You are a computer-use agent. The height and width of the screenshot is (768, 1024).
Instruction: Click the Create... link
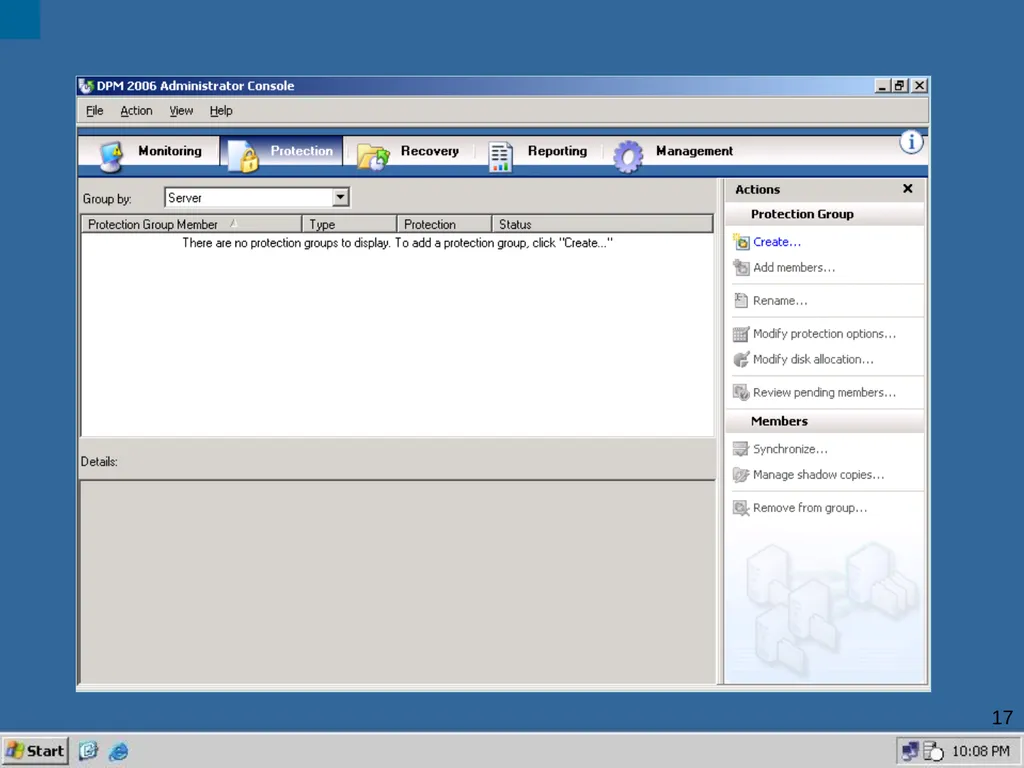point(776,242)
